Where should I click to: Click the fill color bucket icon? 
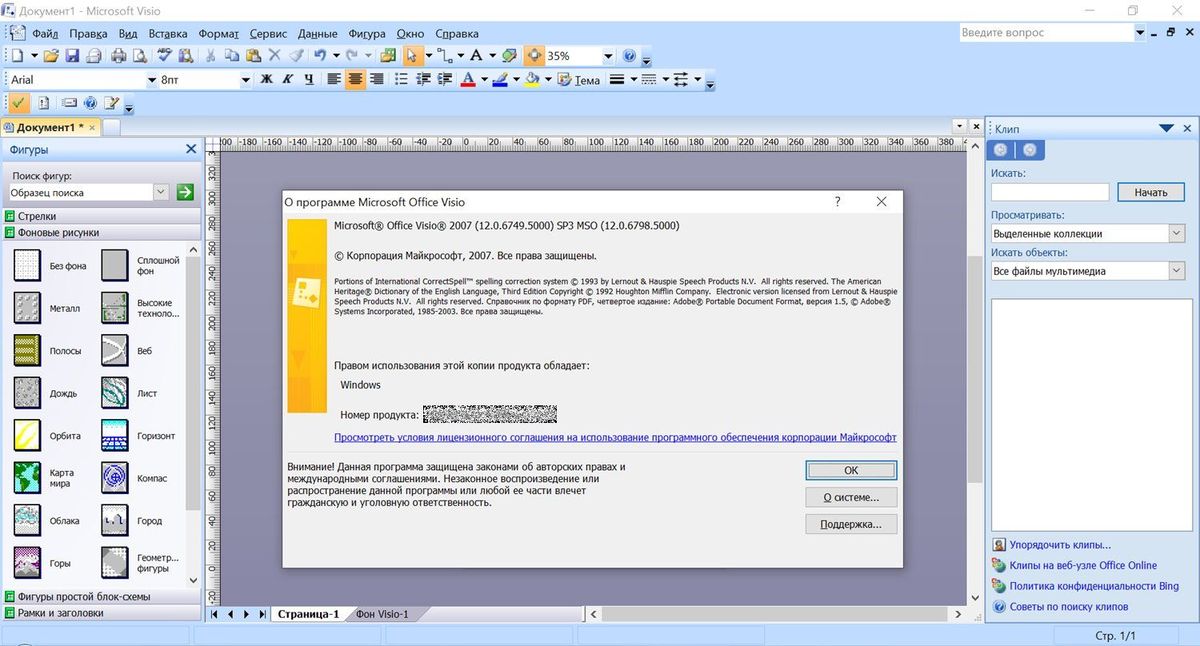[x=533, y=79]
